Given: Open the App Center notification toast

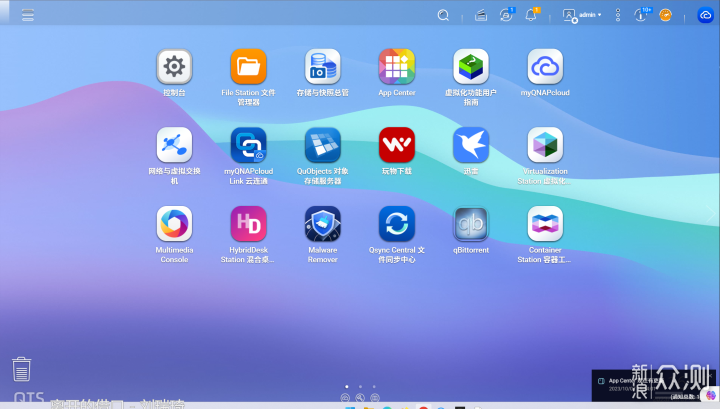Looking at the screenshot, I should [653, 385].
